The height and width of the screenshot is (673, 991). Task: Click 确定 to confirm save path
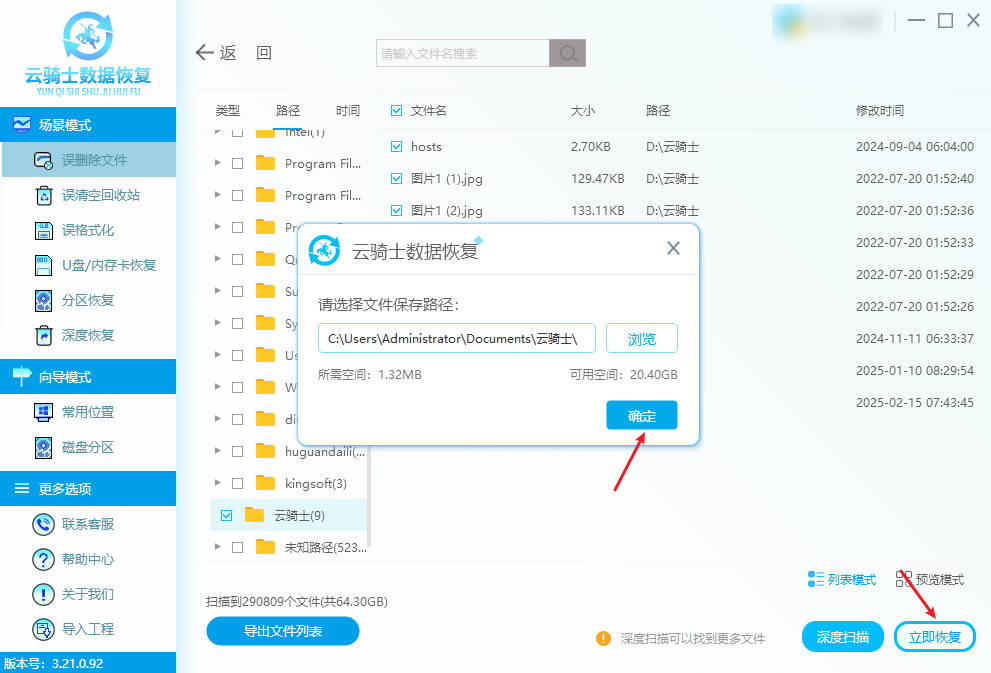pyautogui.click(x=641, y=416)
